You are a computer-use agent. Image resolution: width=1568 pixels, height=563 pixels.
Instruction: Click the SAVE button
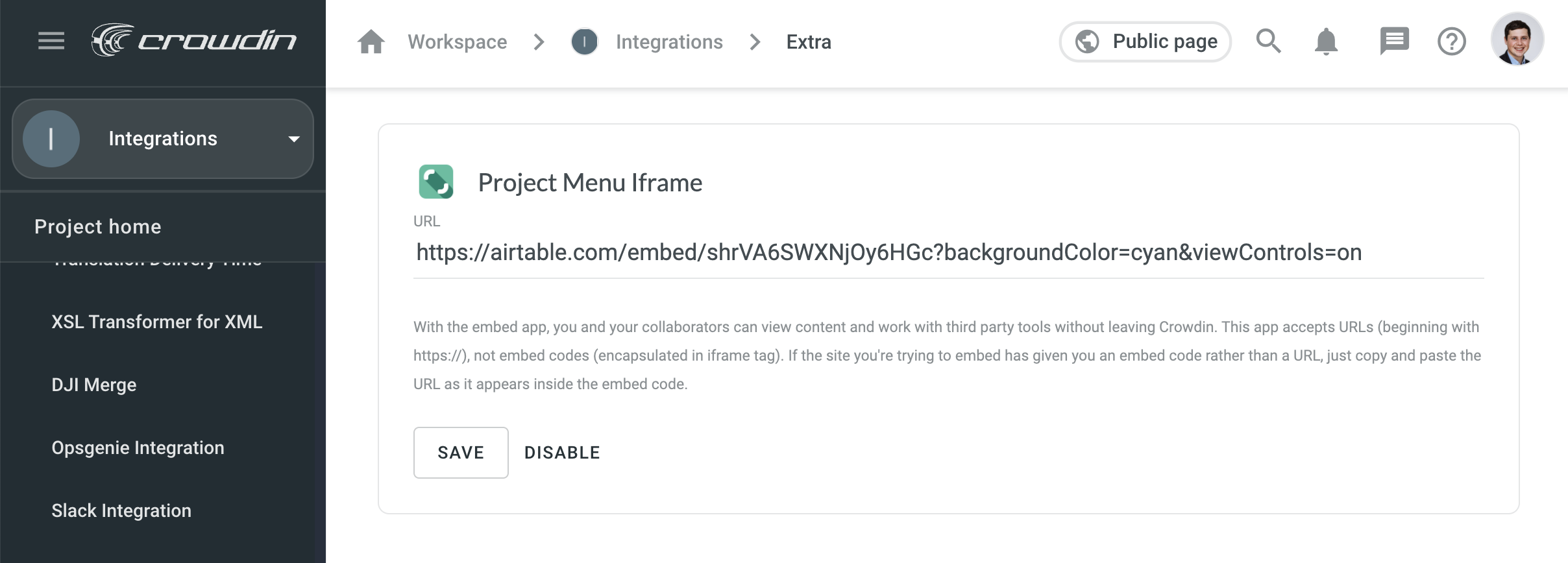[461, 453]
